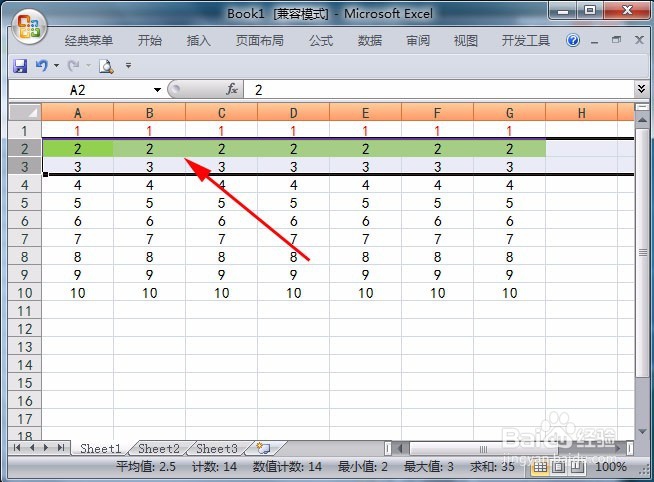Save the workbook with the floppy icon
This screenshot has height=482, width=654.
pyautogui.click(x=20, y=66)
